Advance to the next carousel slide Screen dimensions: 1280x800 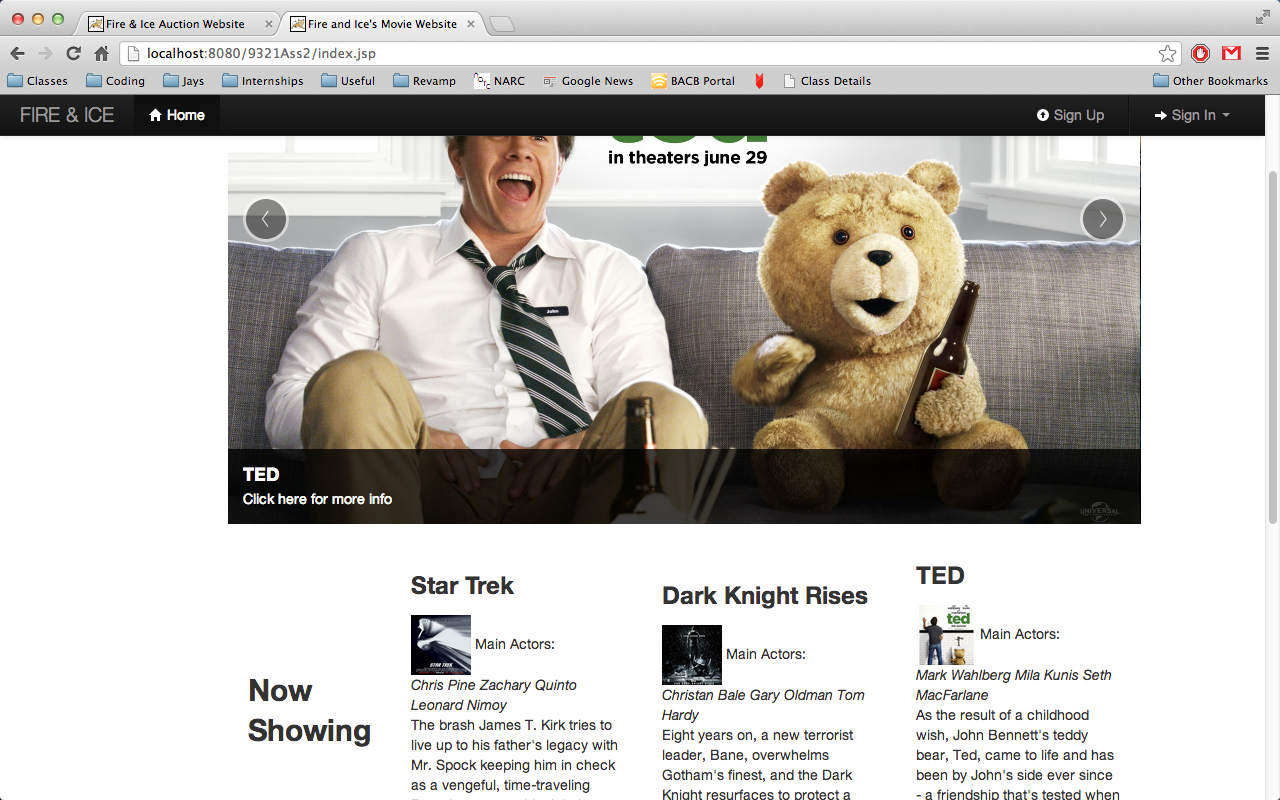[1103, 219]
